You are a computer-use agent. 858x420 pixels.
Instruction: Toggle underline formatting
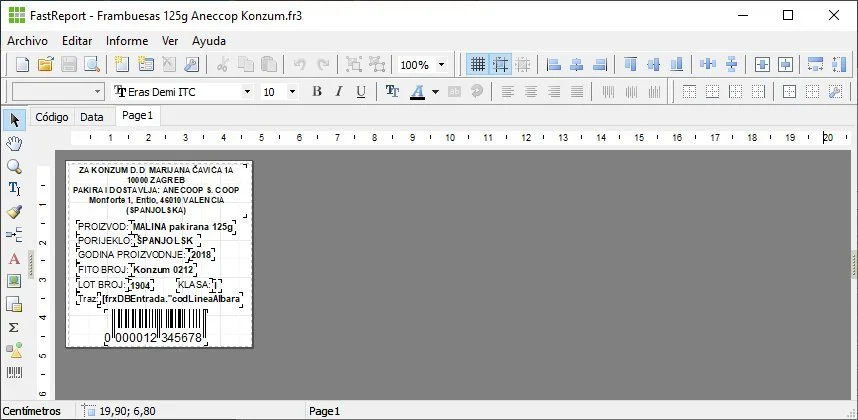pos(361,91)
